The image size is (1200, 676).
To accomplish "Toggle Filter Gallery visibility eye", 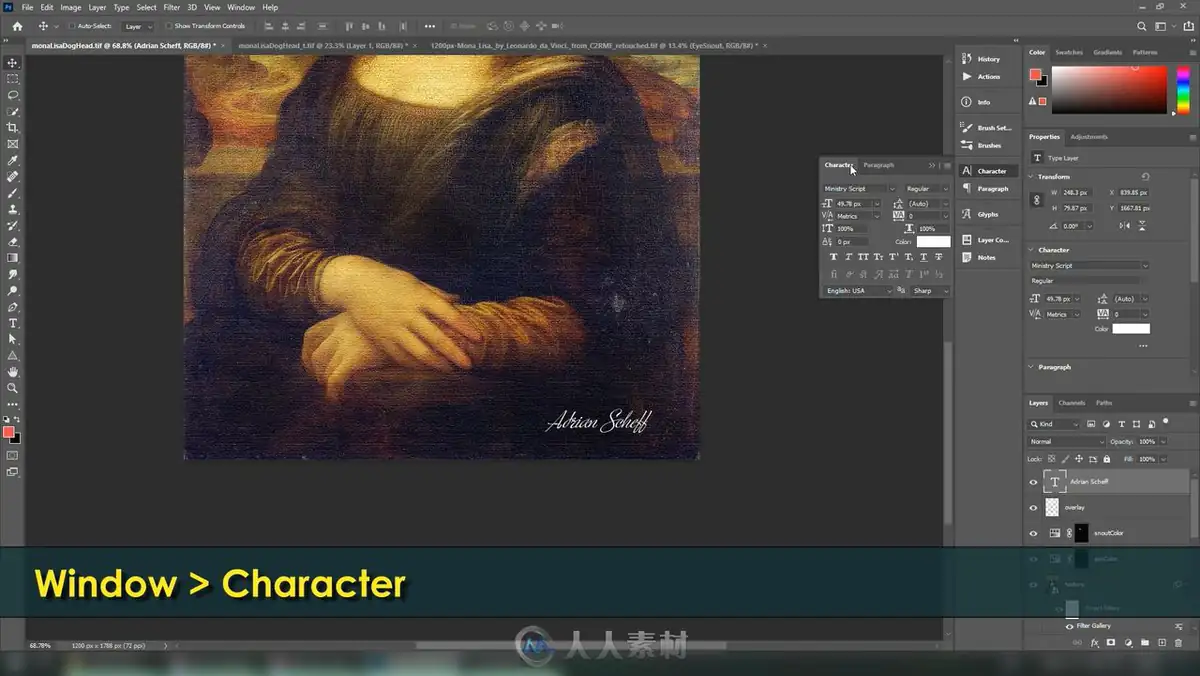I will [1070, 626].
